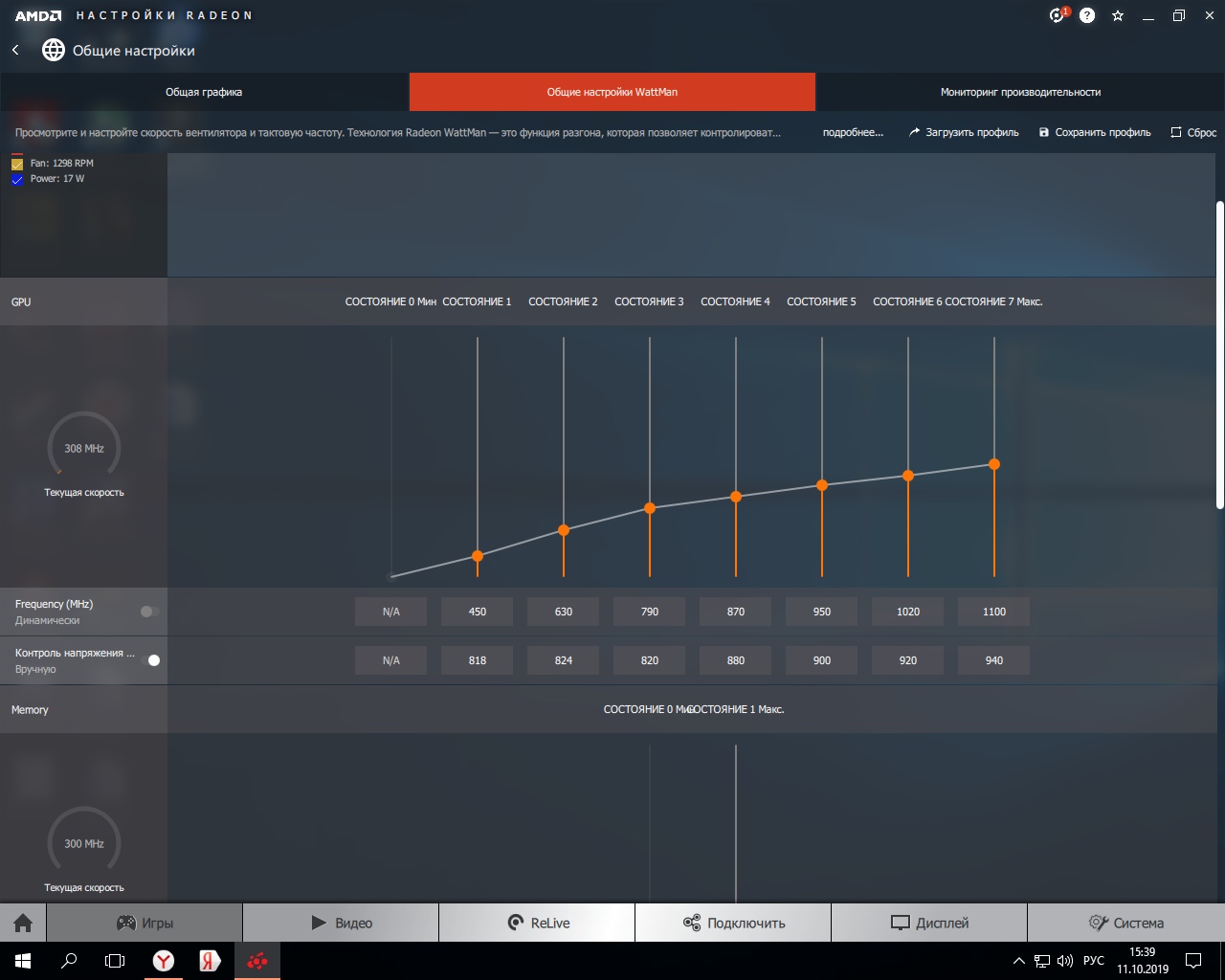This screenshot has width=1225, height=980.
Task: Click the Radeon Settings taskbar icon
Action: click(256, 961)
